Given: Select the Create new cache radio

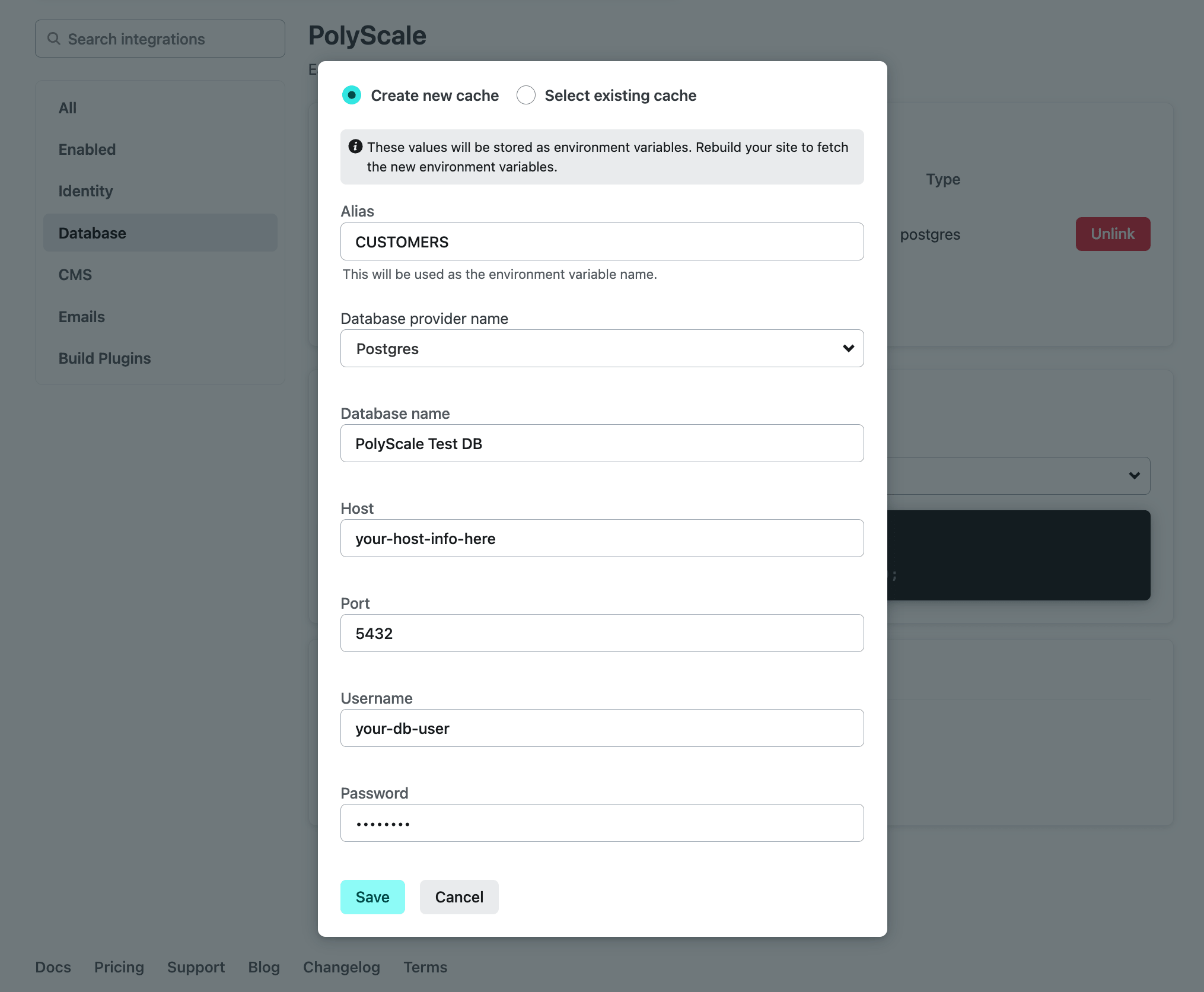Looking at the screenshot, I should tap(352, 95).
